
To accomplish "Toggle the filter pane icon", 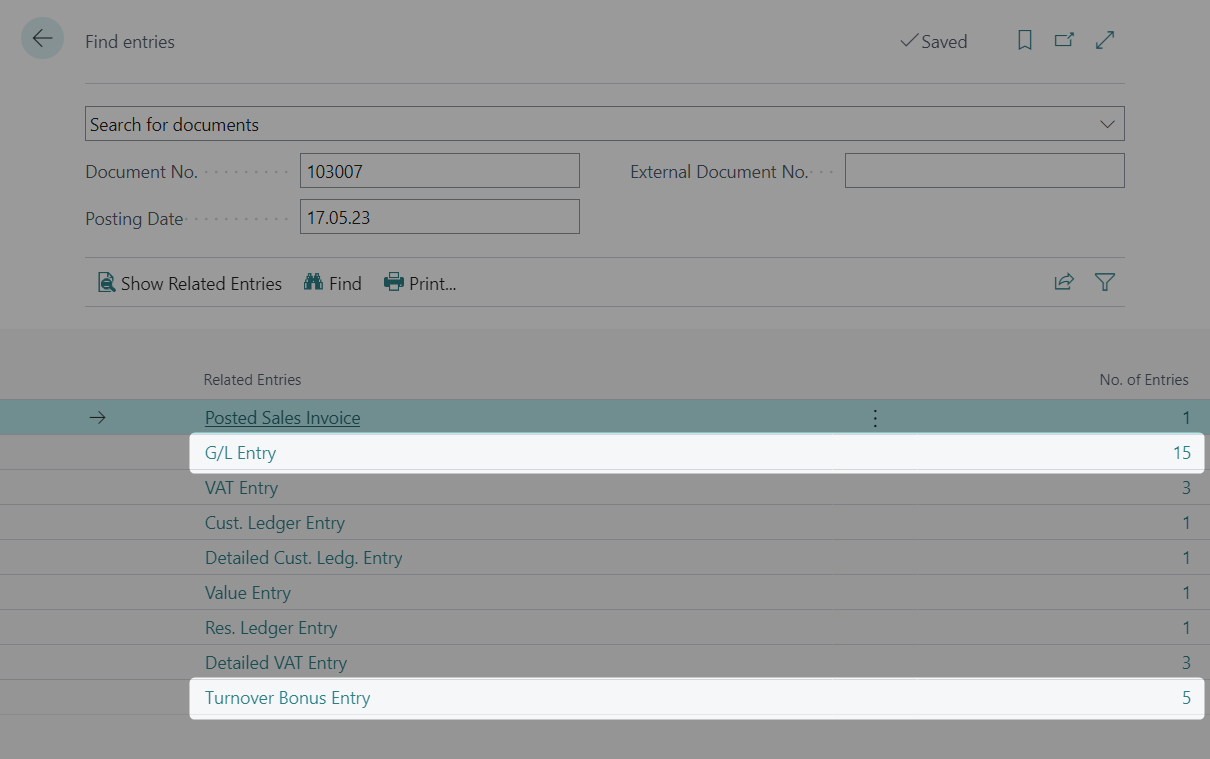I will [x=1104, y=282].
